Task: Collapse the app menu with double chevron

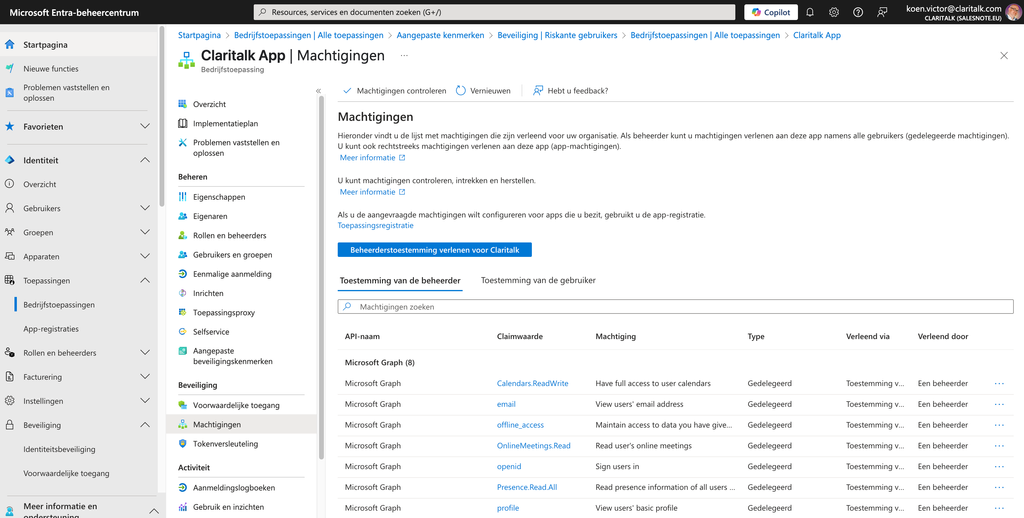Action: pos(318,91)
